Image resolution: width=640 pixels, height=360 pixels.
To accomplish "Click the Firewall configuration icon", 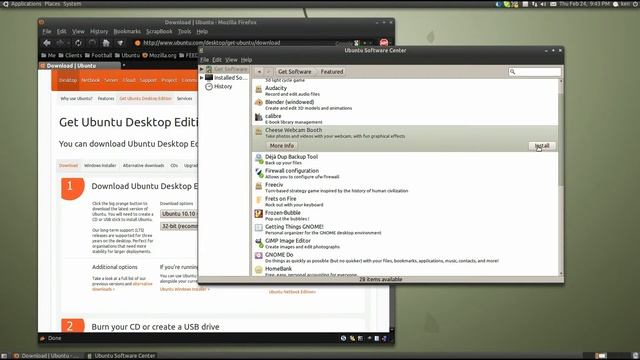I will click(x=258, y=173).
